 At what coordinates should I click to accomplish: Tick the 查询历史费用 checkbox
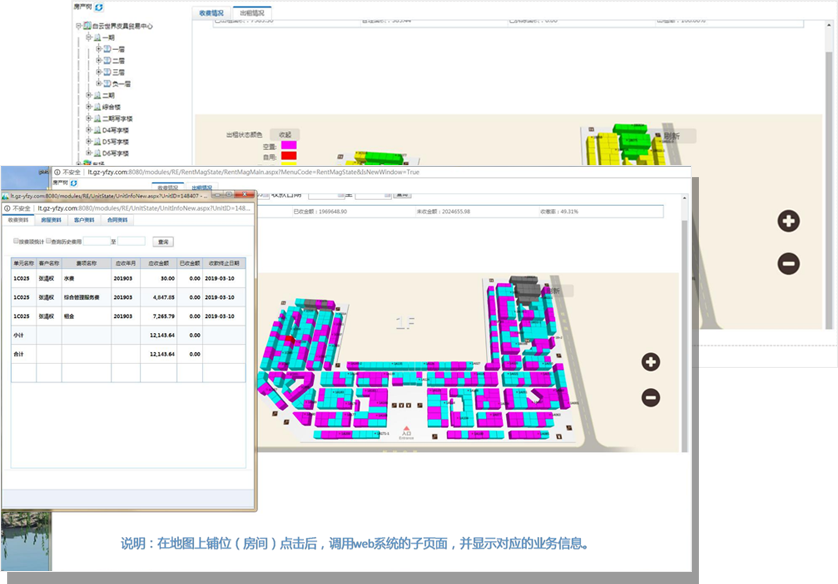50,241
